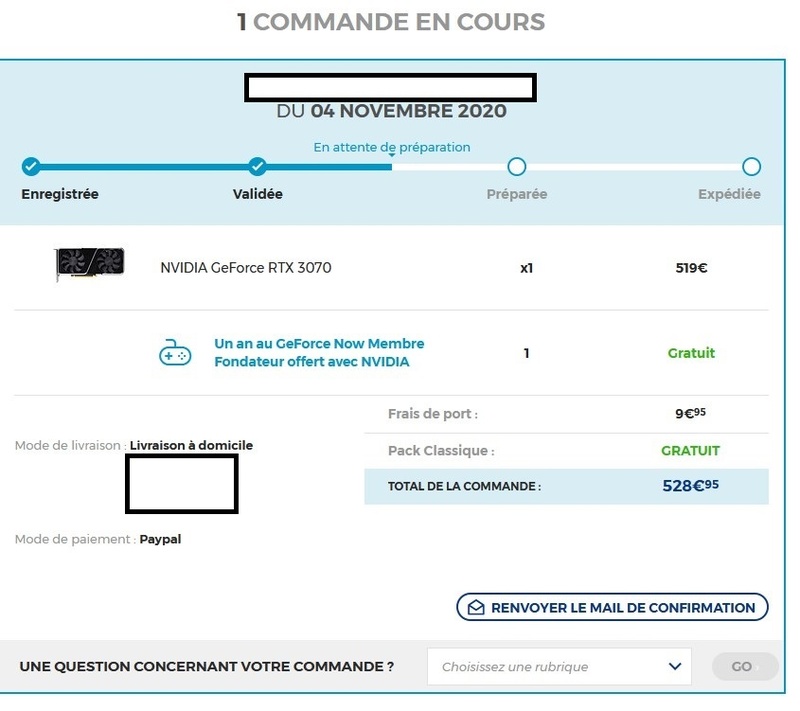Click the En attente de préparation status label
Screen dimensions: 800x711
[392, 147]
